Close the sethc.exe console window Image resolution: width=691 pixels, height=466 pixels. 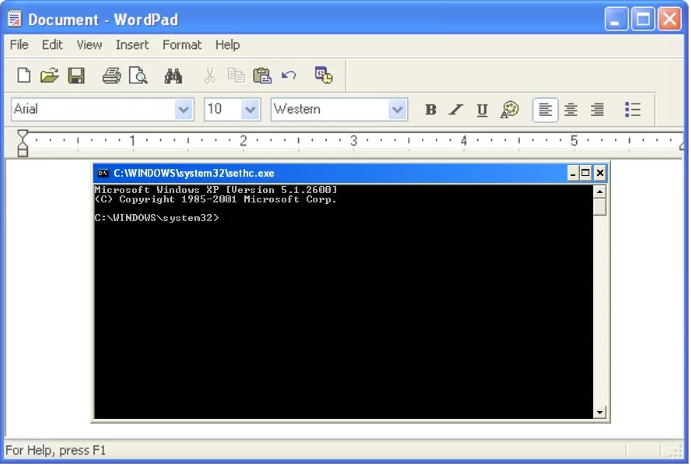599,173
